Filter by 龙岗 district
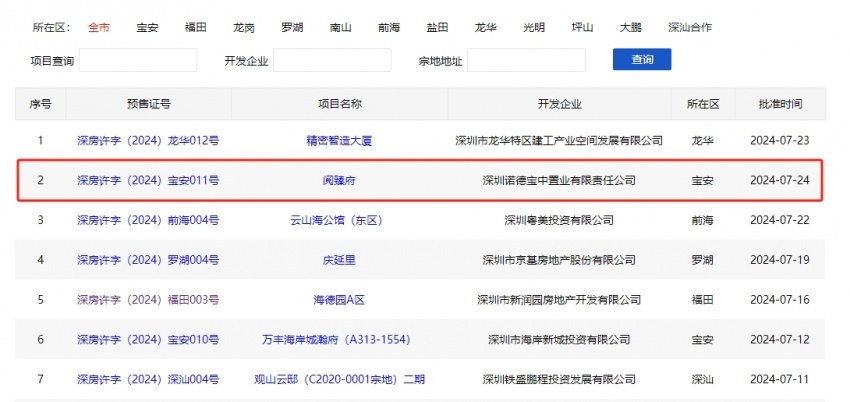 click(x=244, y=27)
